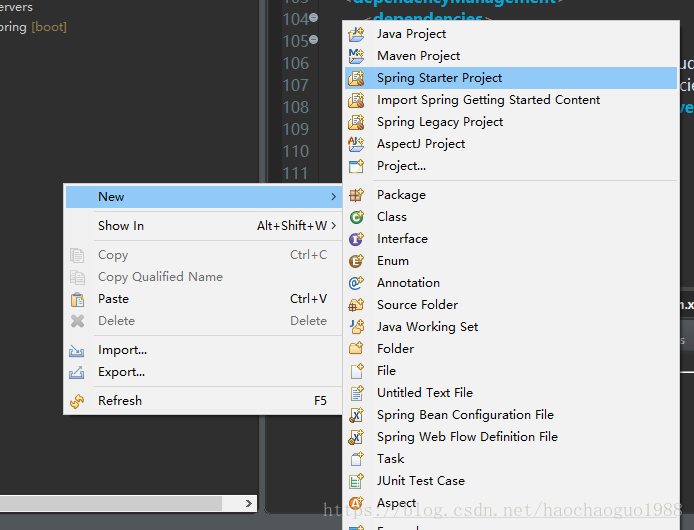Click the horizontal scrollbar right arrow
Image resolution: width=694 pixels, height=530 pixels.
pyautogui.click(x=248, y=503)
